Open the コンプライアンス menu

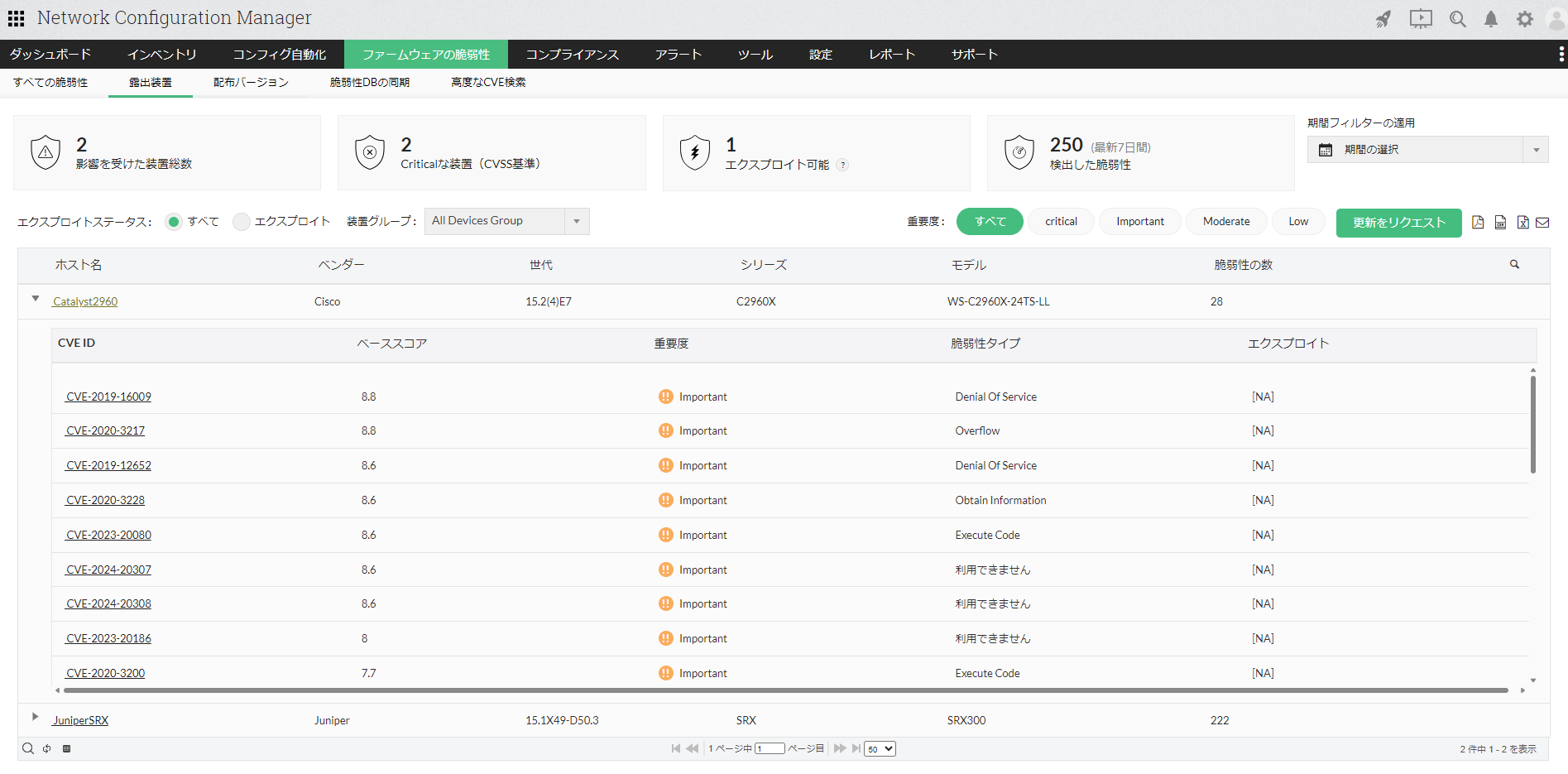pyautogui.click(x=573, y=55)
